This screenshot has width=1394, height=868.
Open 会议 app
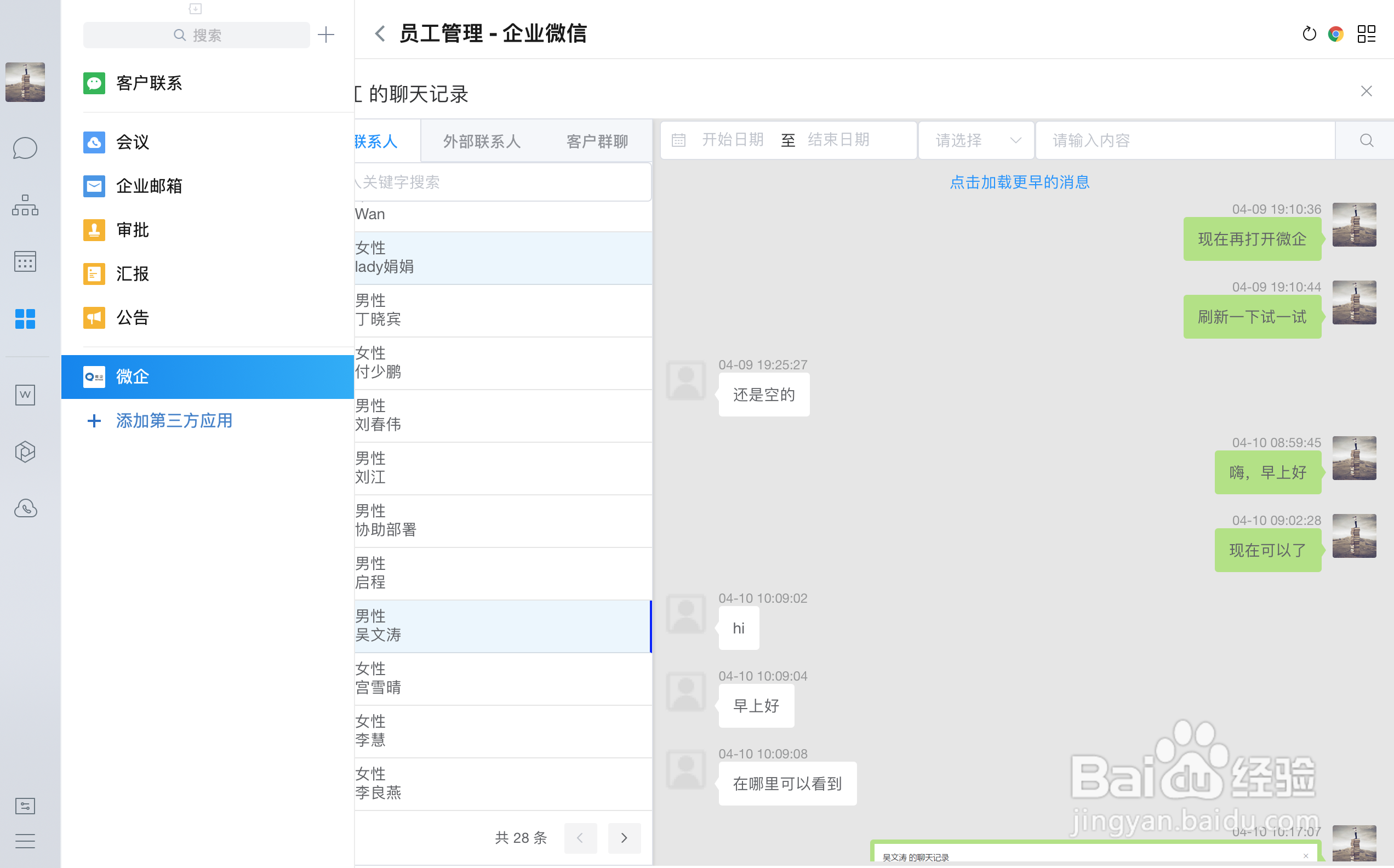pyautogui.click(x=207, y=142)
